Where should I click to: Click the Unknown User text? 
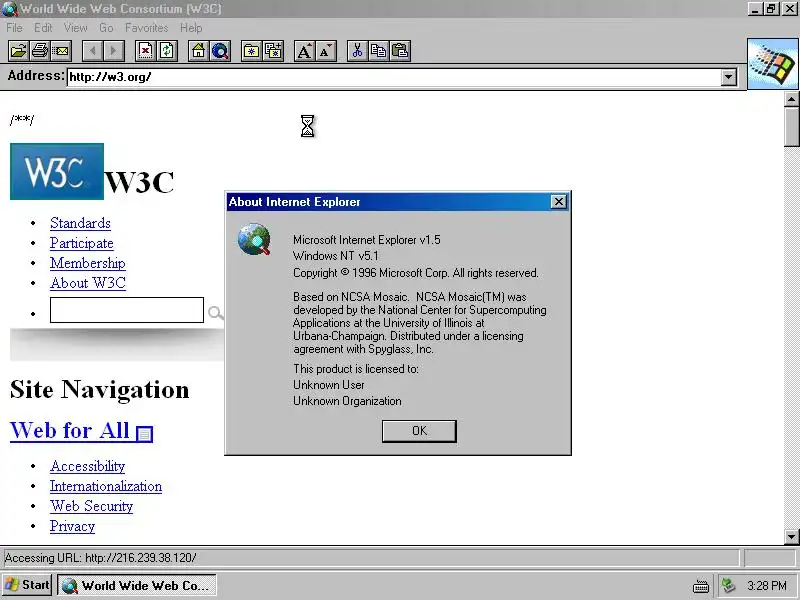click(x=329, y=385)
